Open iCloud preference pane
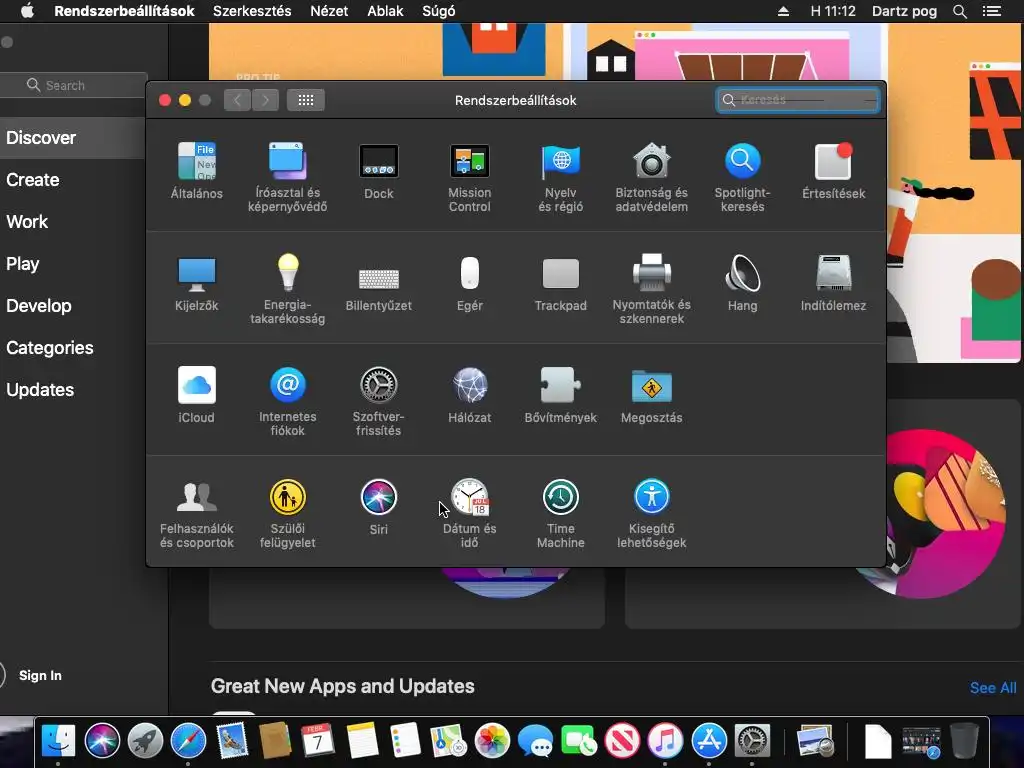This screenshot has width=1024, height=768. [197, 394]
